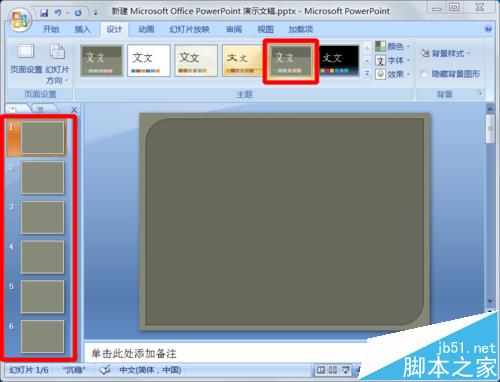Redo the last action

[78, 13]
